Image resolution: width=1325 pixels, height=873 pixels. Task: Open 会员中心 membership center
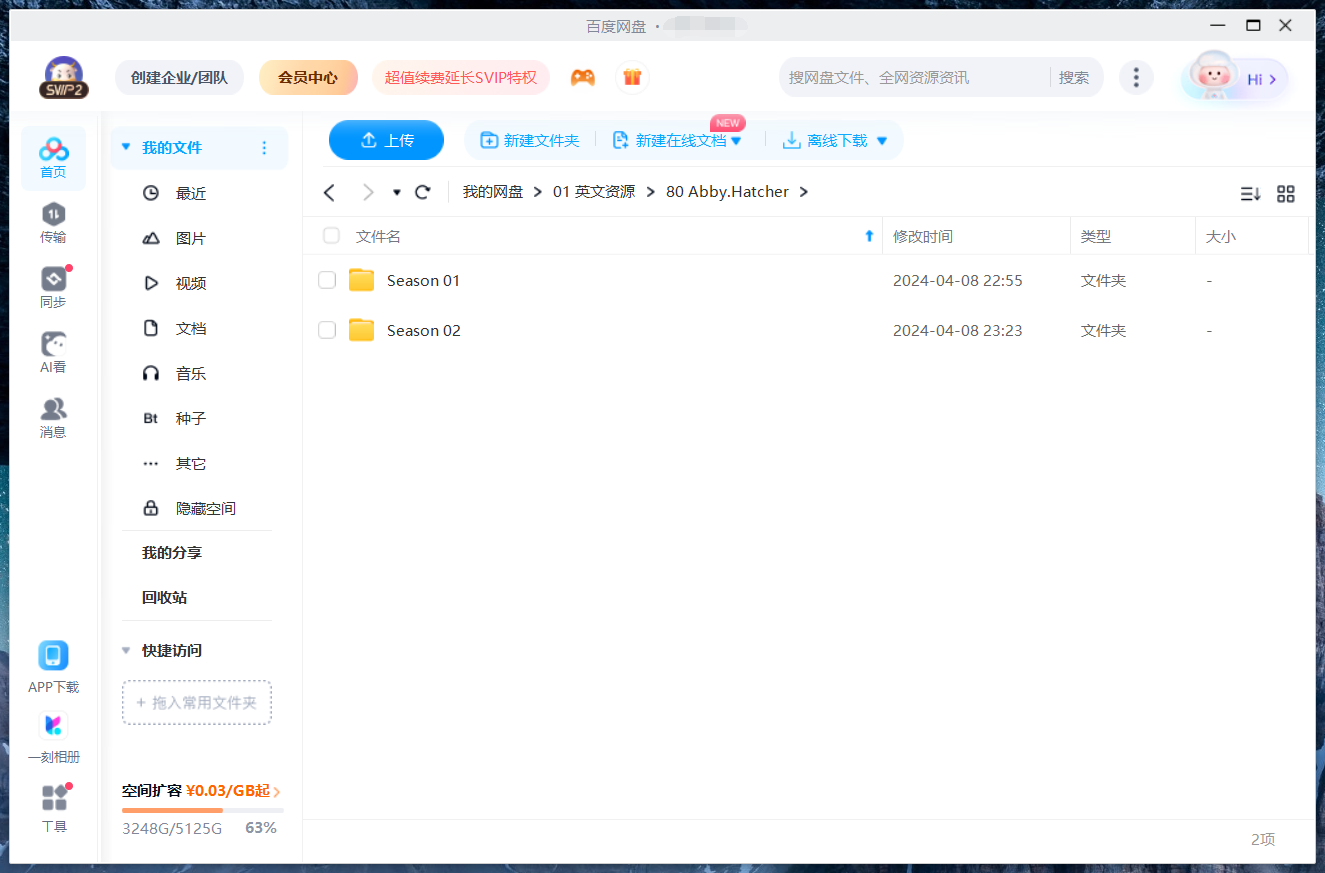pyautogui.click(x=308, y=77)
